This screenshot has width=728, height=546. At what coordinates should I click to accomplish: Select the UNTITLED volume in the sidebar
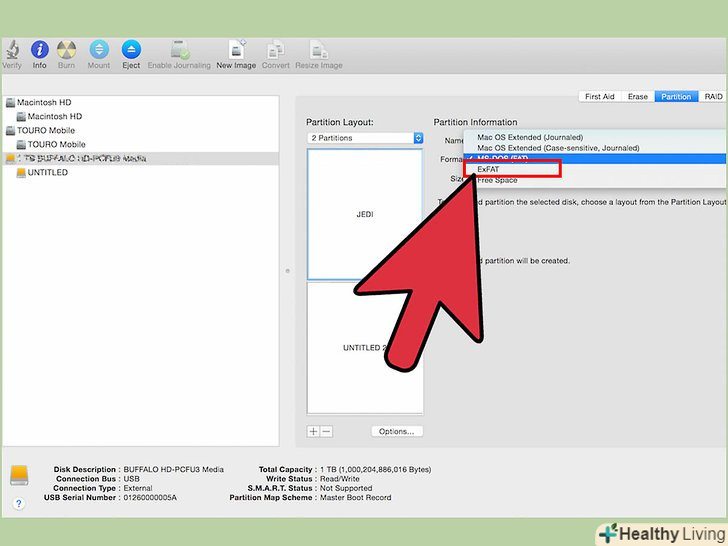[x=47, y=172]
